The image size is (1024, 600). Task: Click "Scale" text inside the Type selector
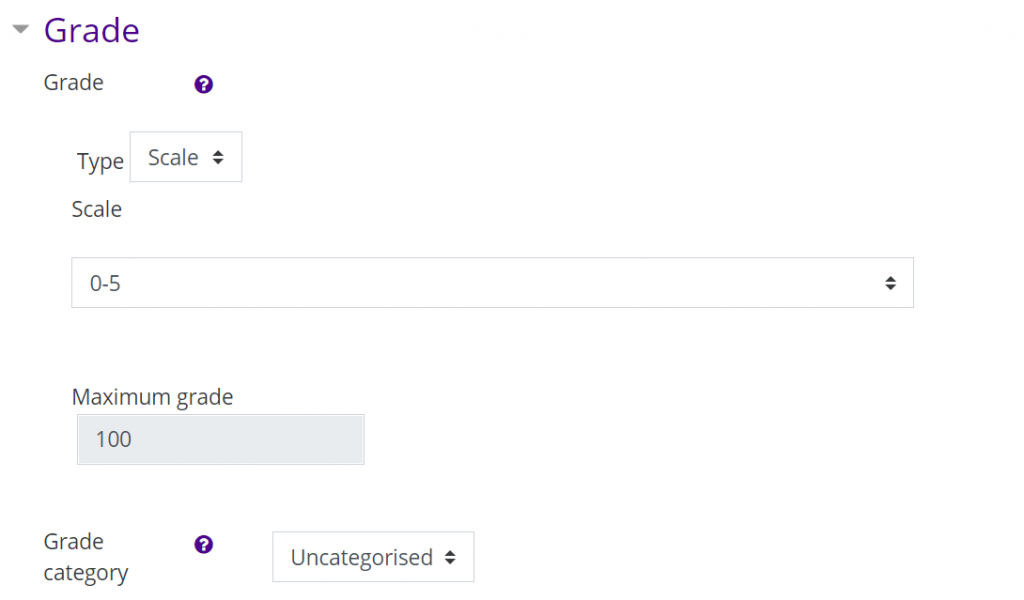173,158
